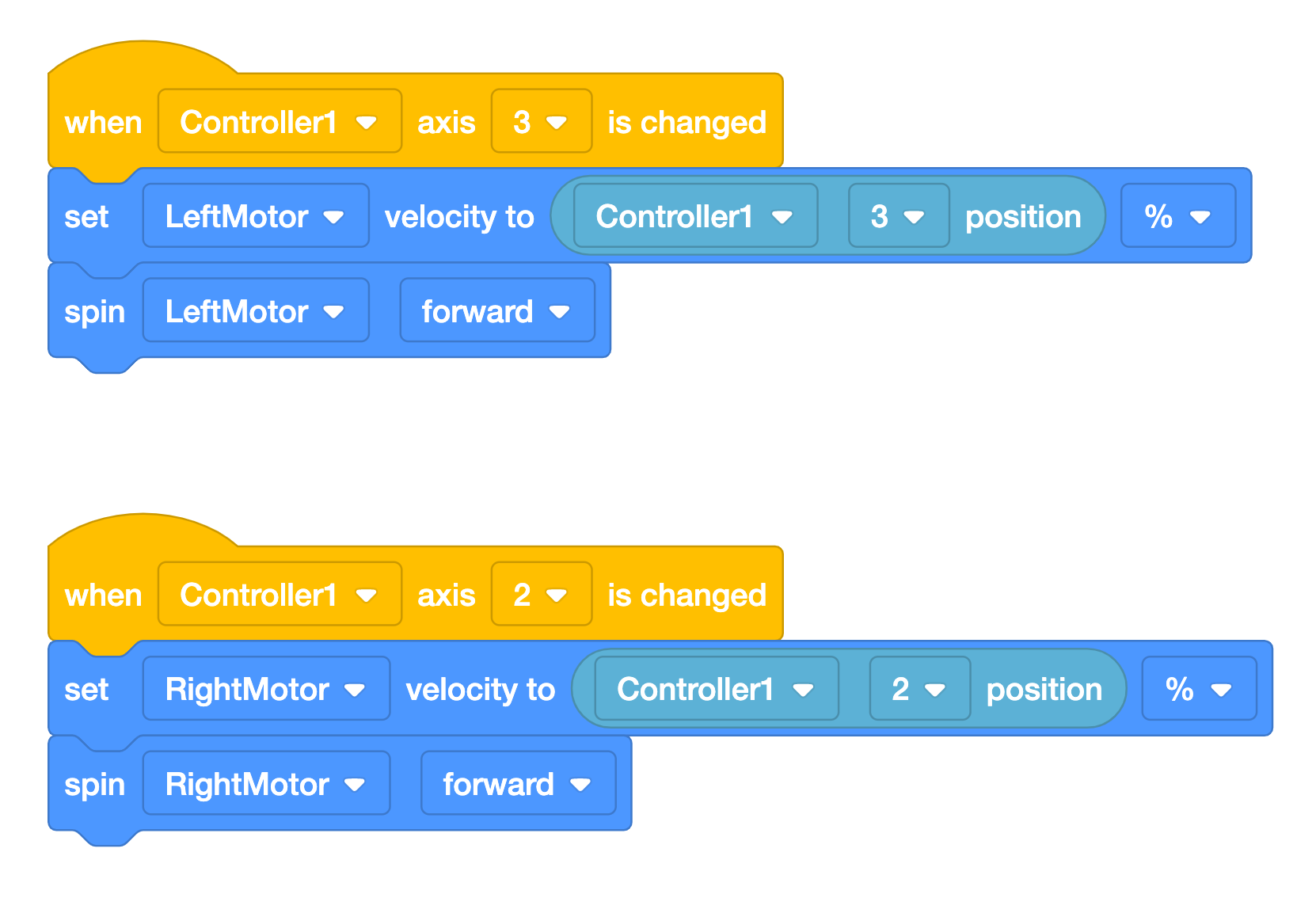Open LeftMotor dropdown in the spin block

[x=255, y=310]
